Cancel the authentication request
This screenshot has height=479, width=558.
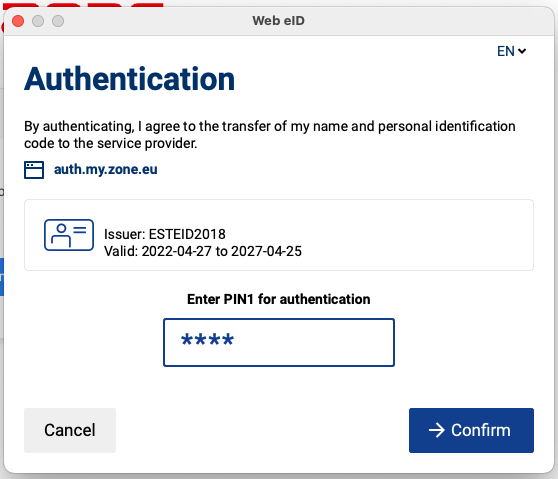pos(70,430)
